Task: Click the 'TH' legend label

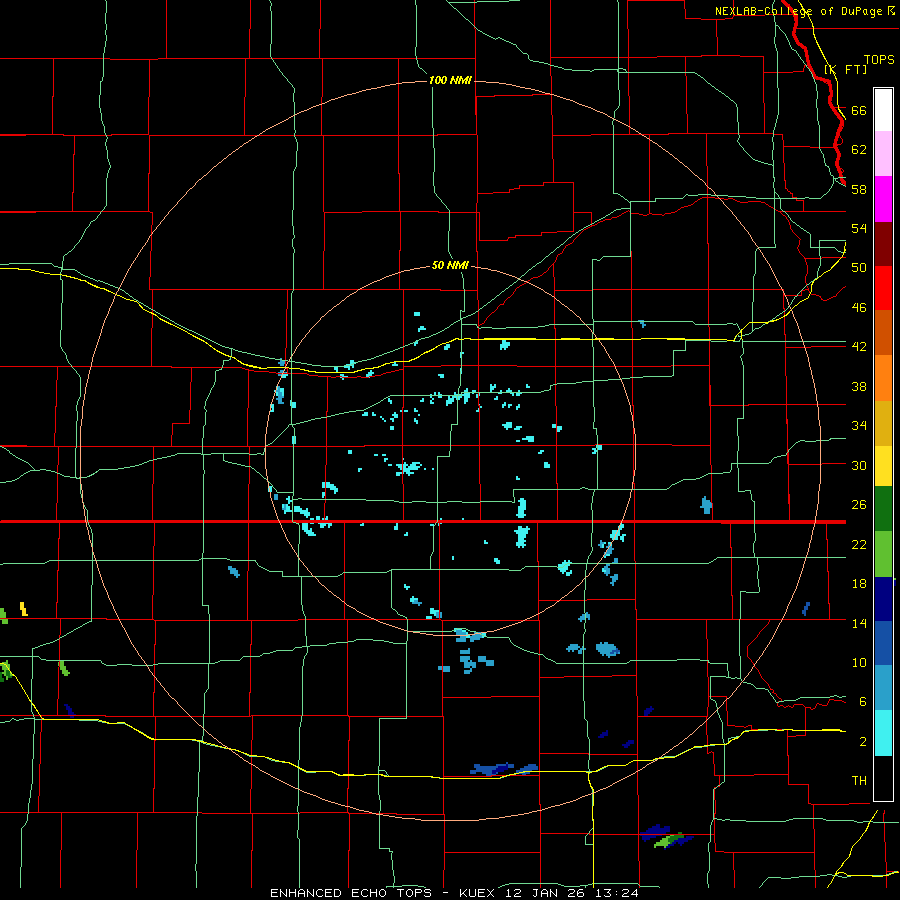Action: click(x=859, y=781)
